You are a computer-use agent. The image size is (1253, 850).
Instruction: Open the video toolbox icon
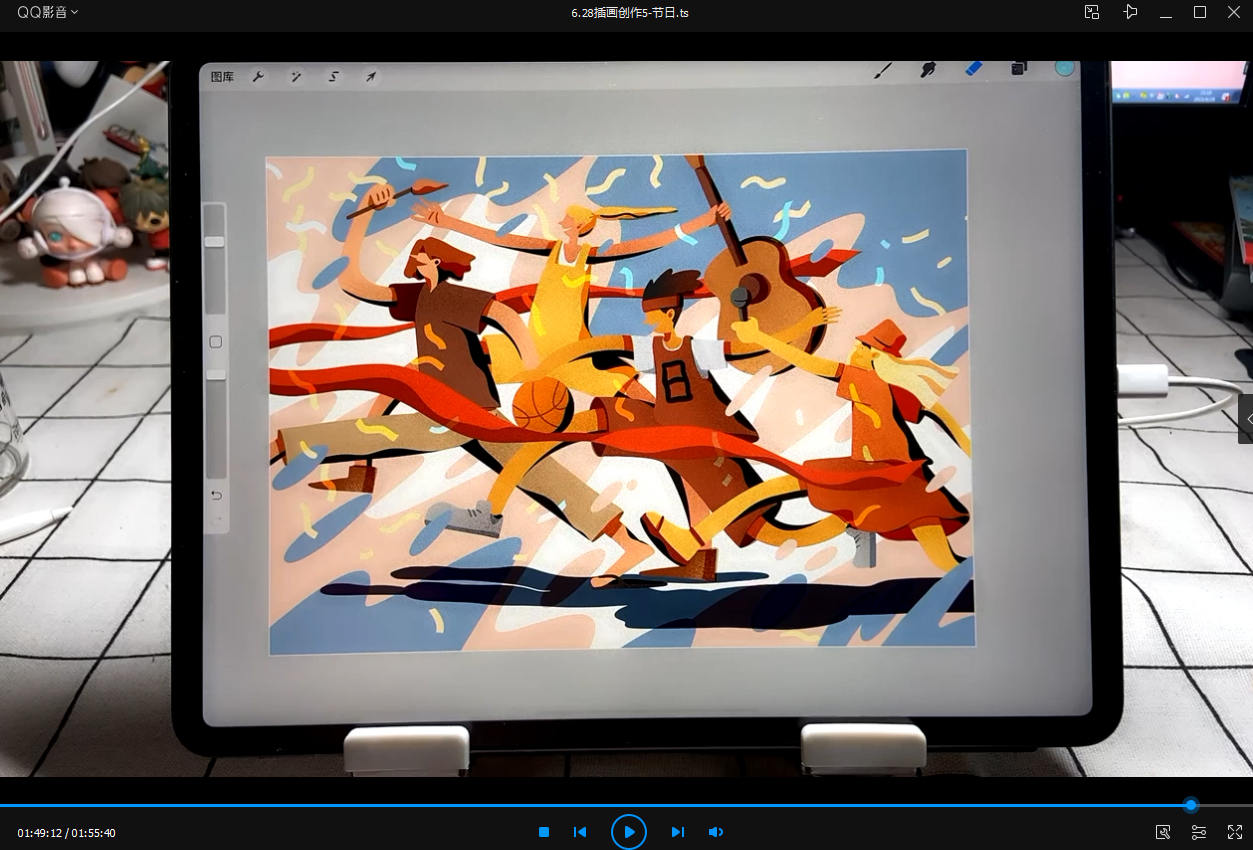[x=1162, y=832]
